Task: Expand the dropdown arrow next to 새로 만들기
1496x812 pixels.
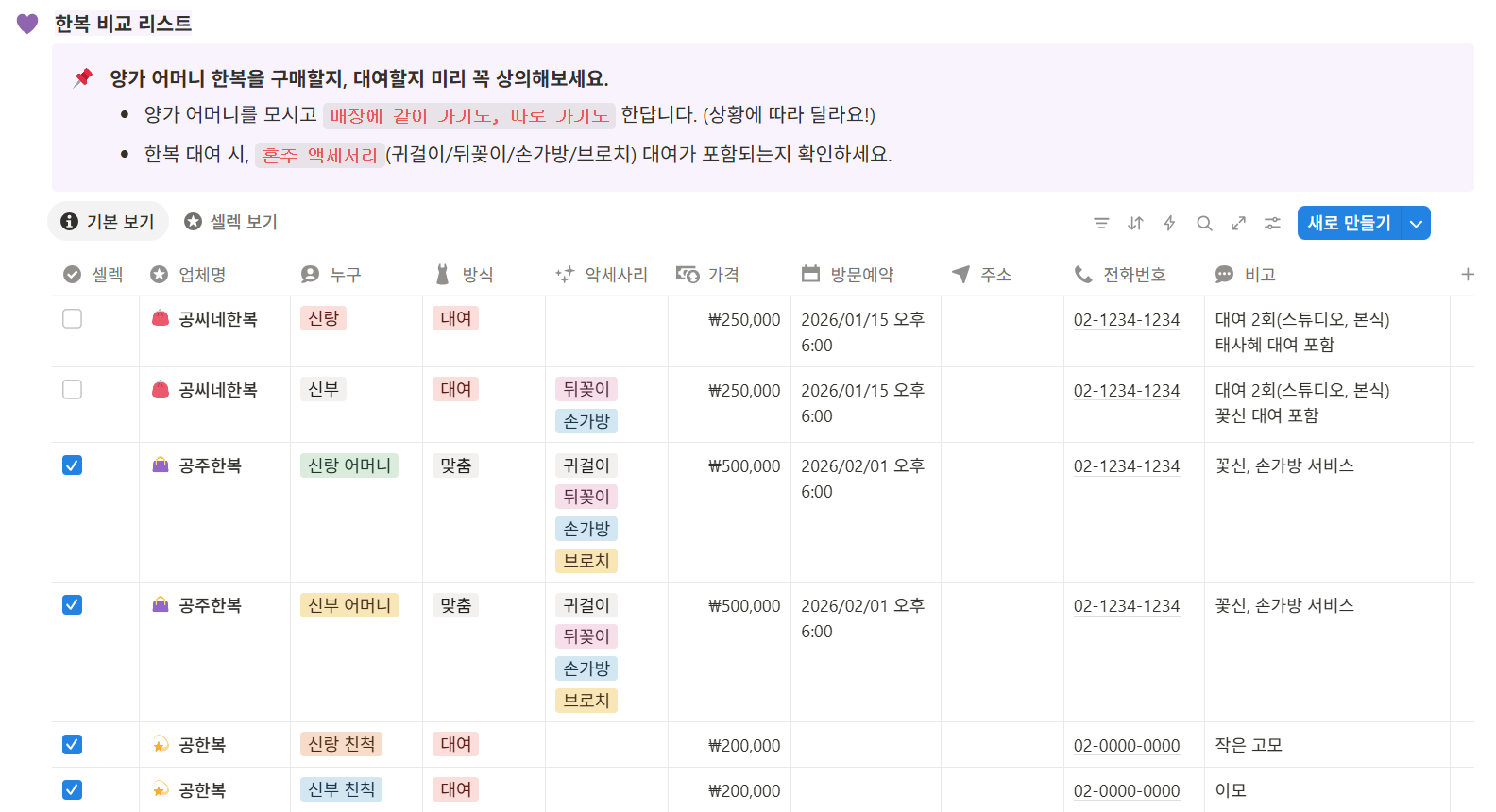Action: (1417, 224)
